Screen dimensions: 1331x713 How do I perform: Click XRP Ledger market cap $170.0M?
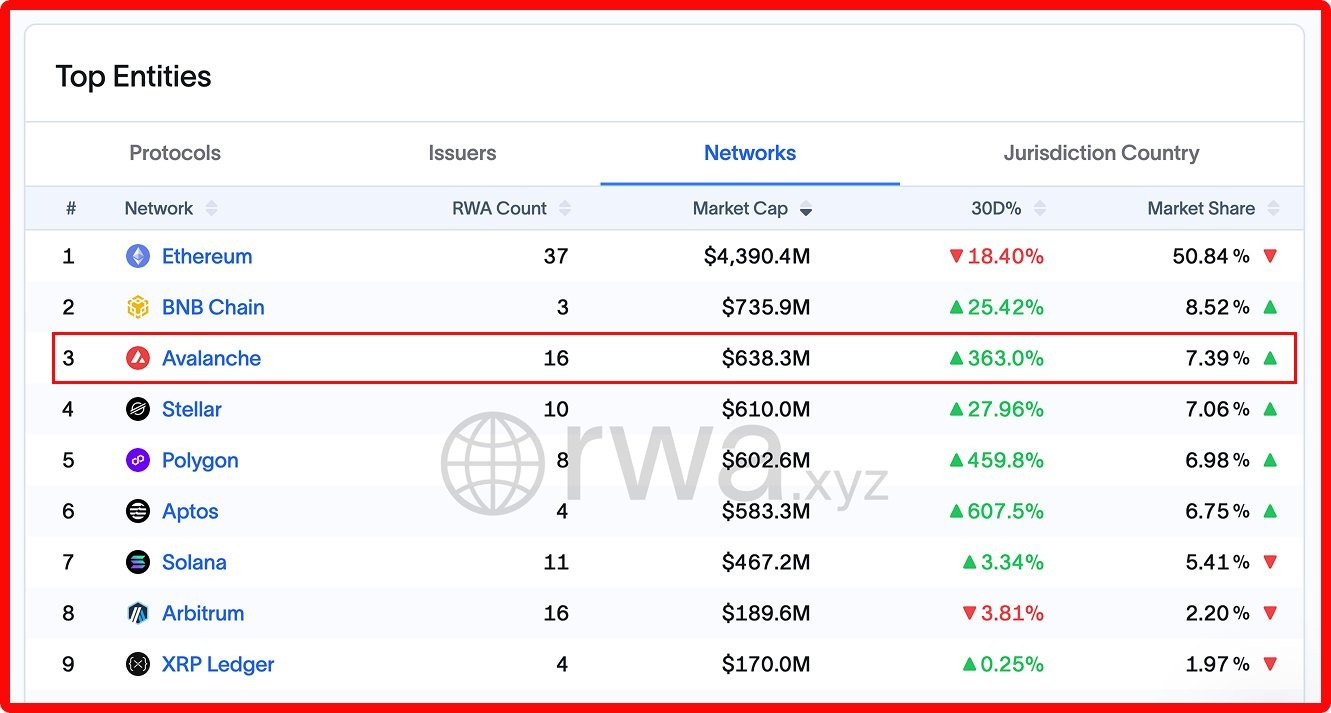766,664
